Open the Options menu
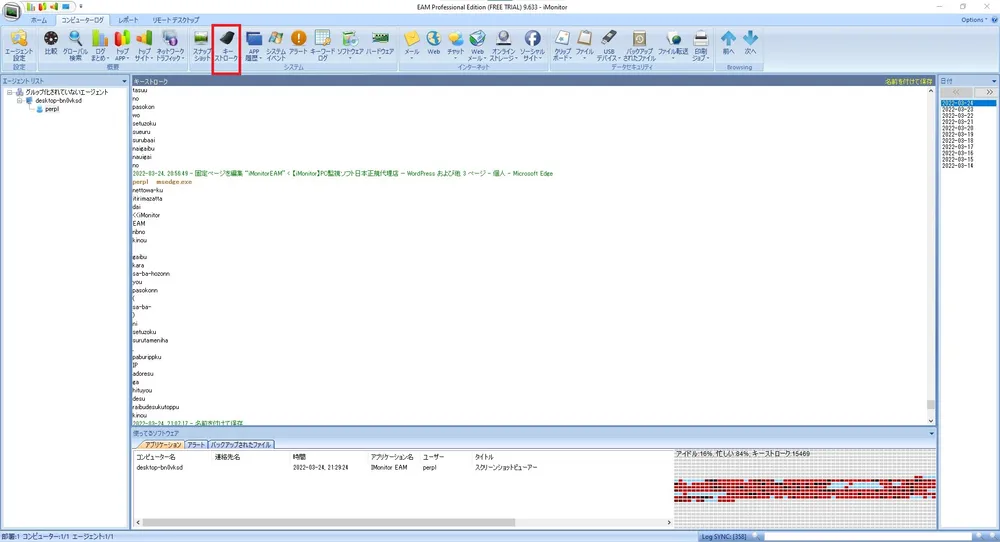The width and height of the screenshot is (1000, 542). click(x=974, y=20)
